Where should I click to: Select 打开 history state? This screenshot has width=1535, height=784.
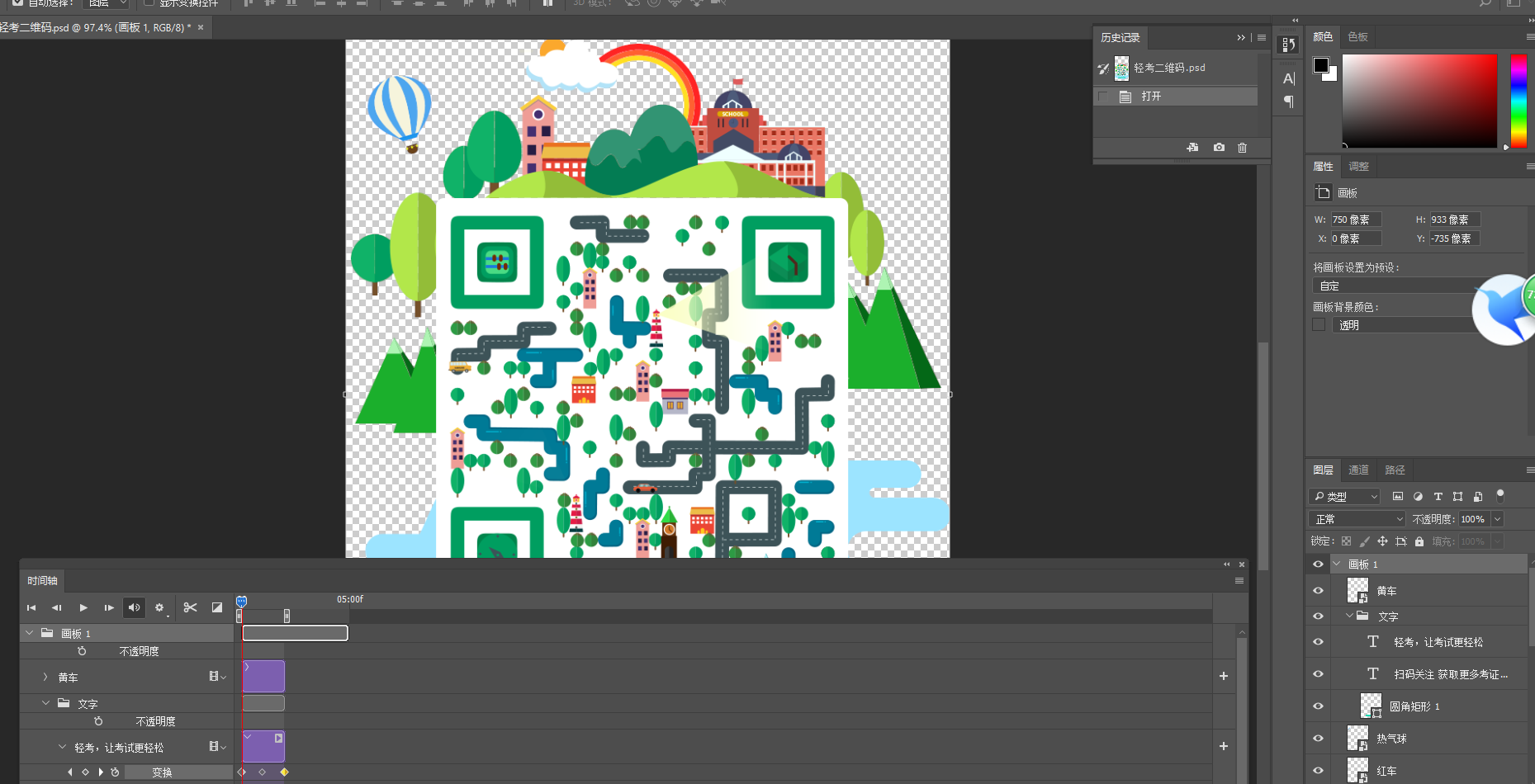tap(1176, 97)
